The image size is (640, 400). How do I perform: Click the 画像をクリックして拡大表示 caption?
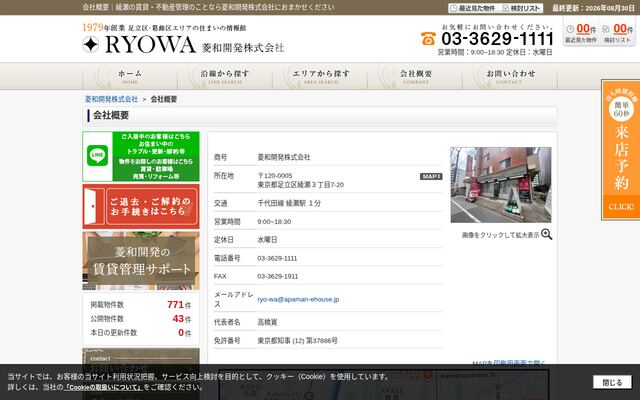[500, 235]
